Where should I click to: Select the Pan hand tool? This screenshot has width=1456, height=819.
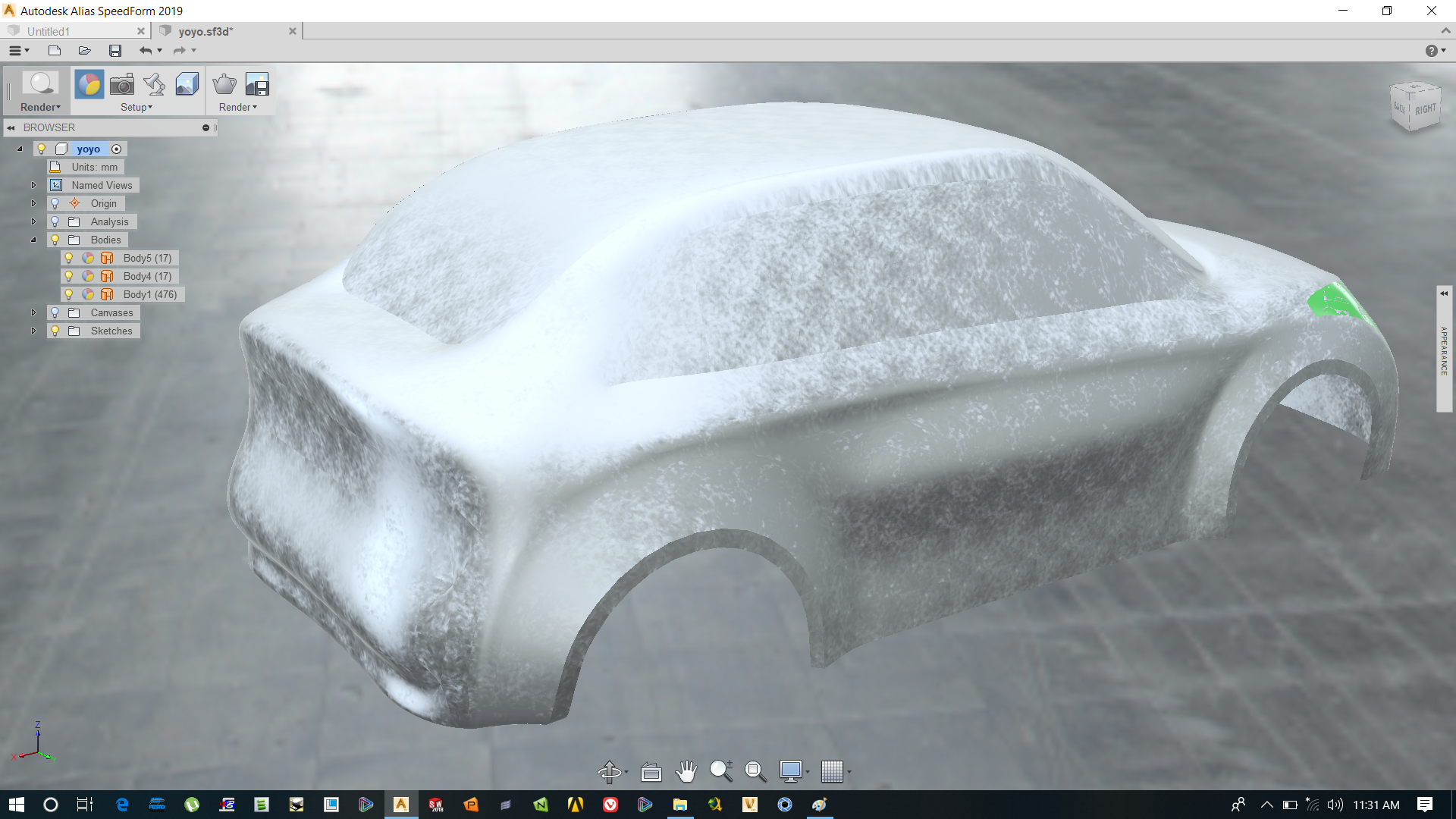(686, 771)
